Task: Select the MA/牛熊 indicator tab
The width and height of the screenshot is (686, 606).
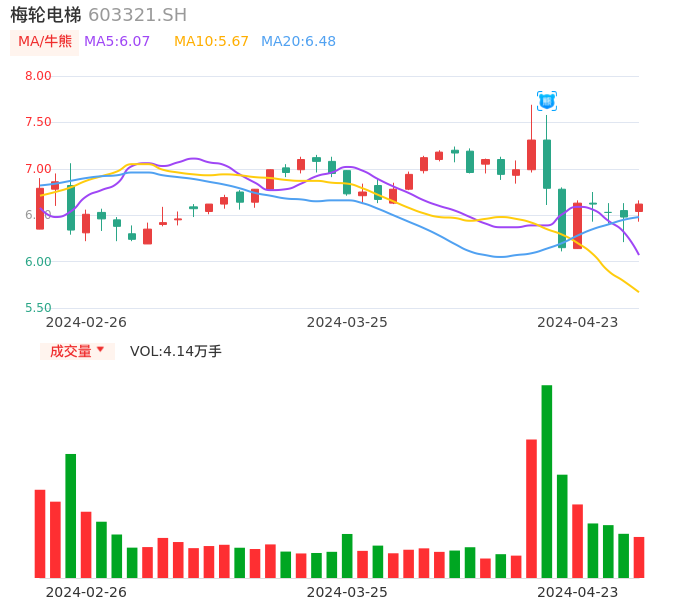Action: tap(44, 42)
